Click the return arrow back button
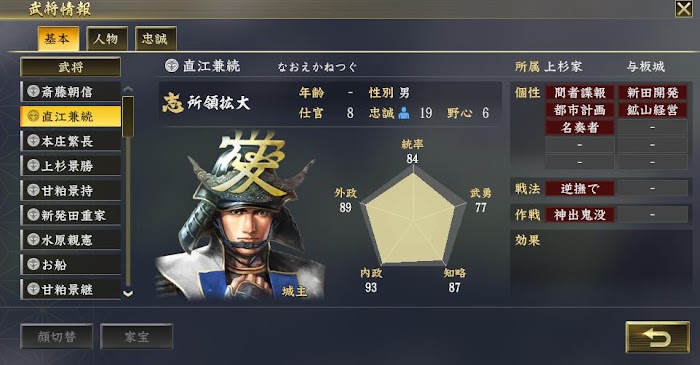Image resolution: width=700 pixels, height=365 pixels. click(657, 338)
